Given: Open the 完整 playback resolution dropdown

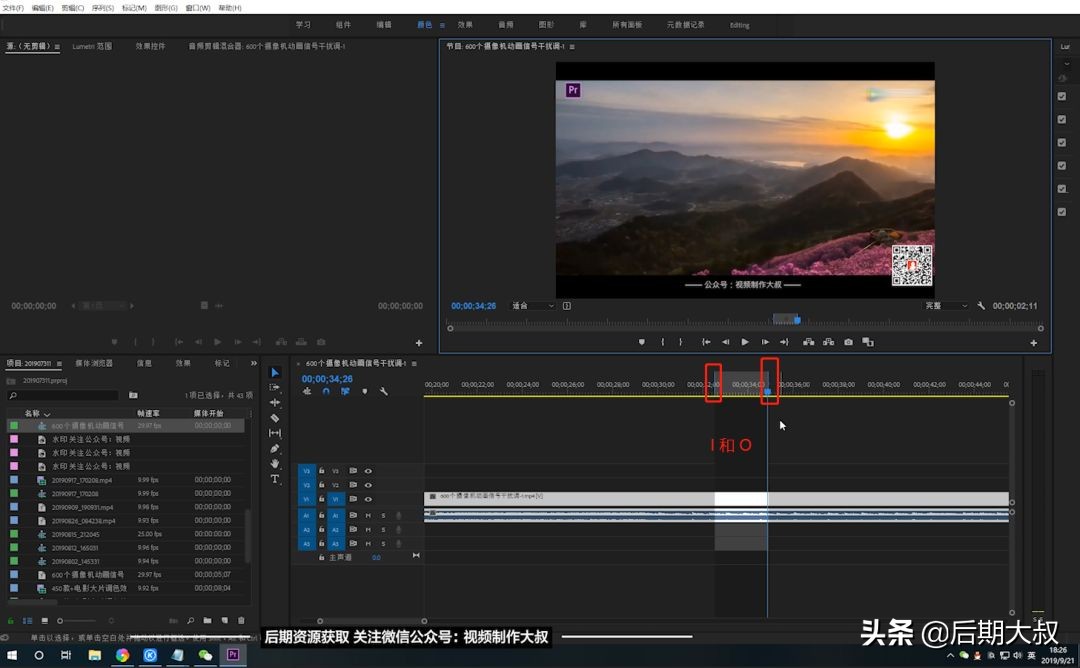Looking at the screenshot, I should (946, 306).
